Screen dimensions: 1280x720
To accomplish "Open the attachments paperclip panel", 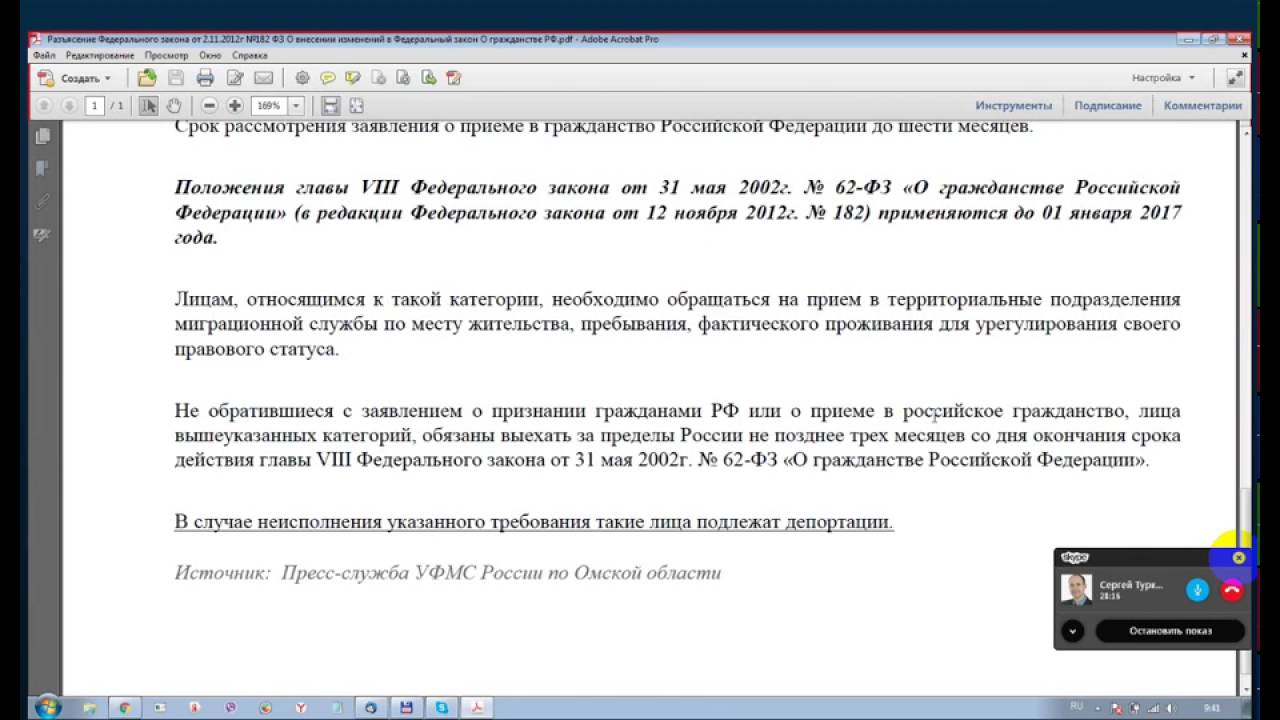I will 42,201.
